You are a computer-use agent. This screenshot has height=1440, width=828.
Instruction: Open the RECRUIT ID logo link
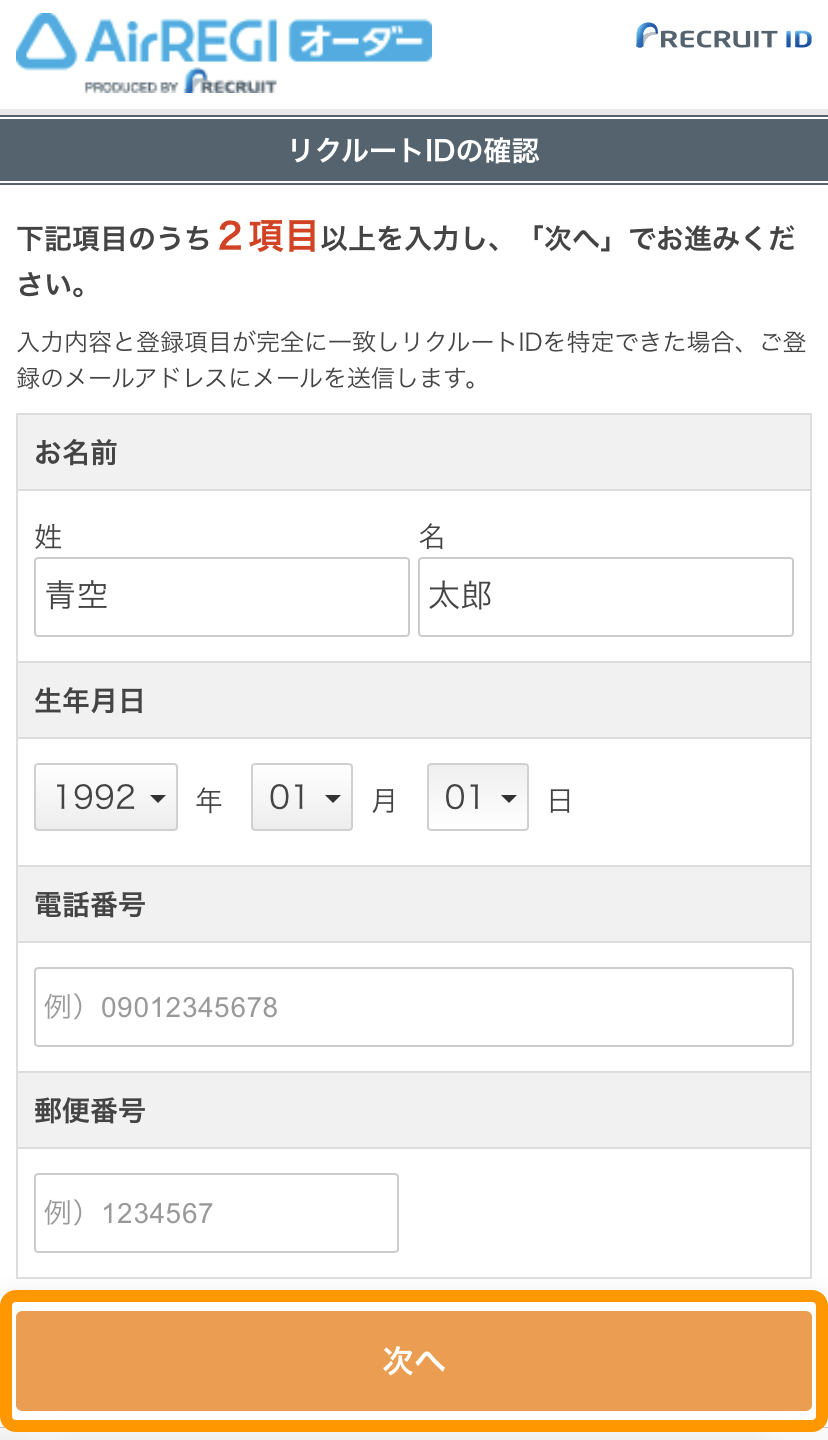pos(724,38)
